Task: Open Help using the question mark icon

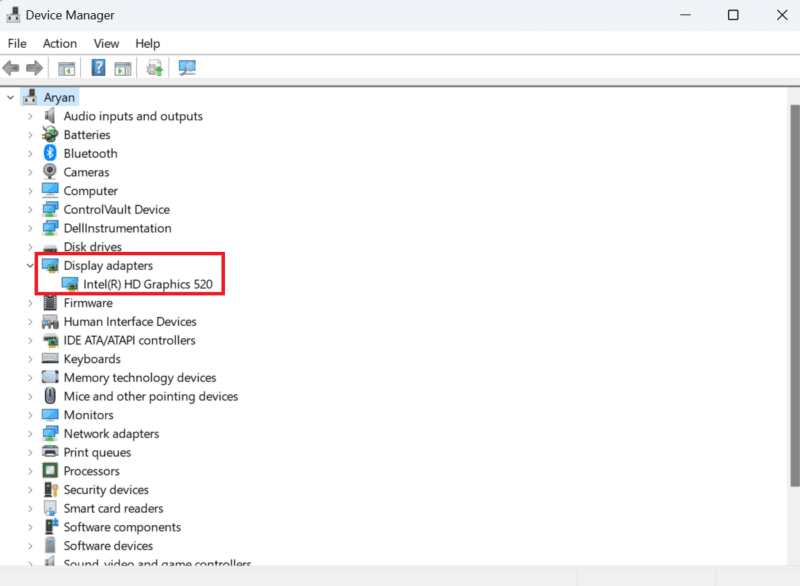Action: tap(97, 67)
